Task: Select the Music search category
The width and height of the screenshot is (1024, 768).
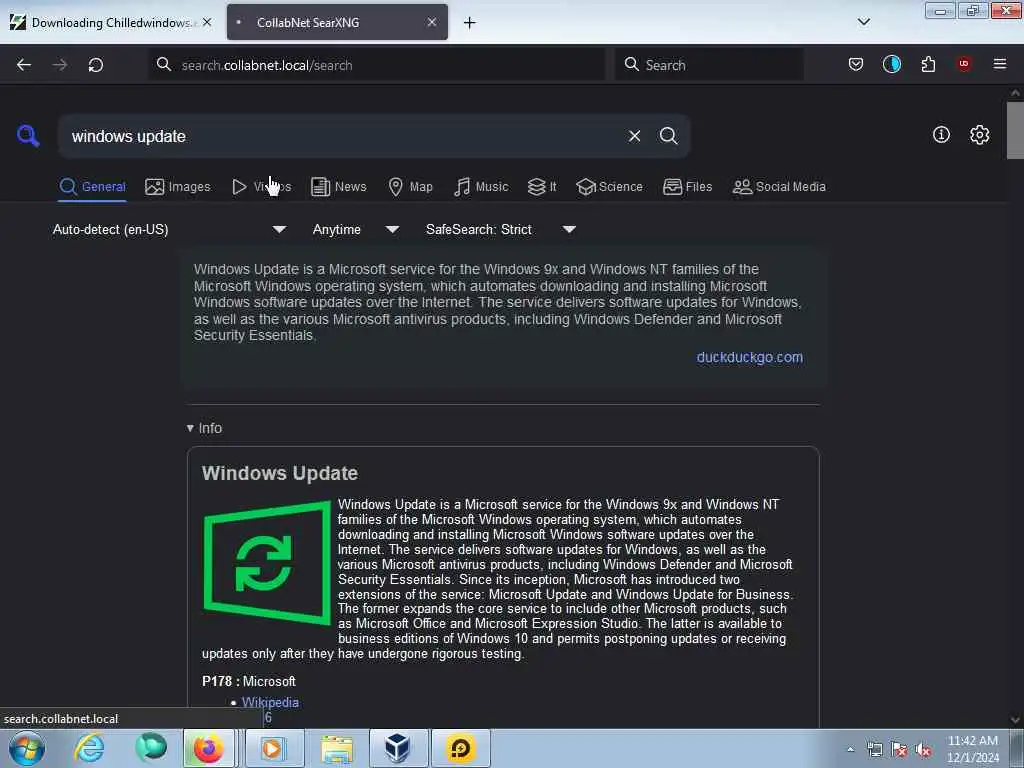Action: coord(481,187)
